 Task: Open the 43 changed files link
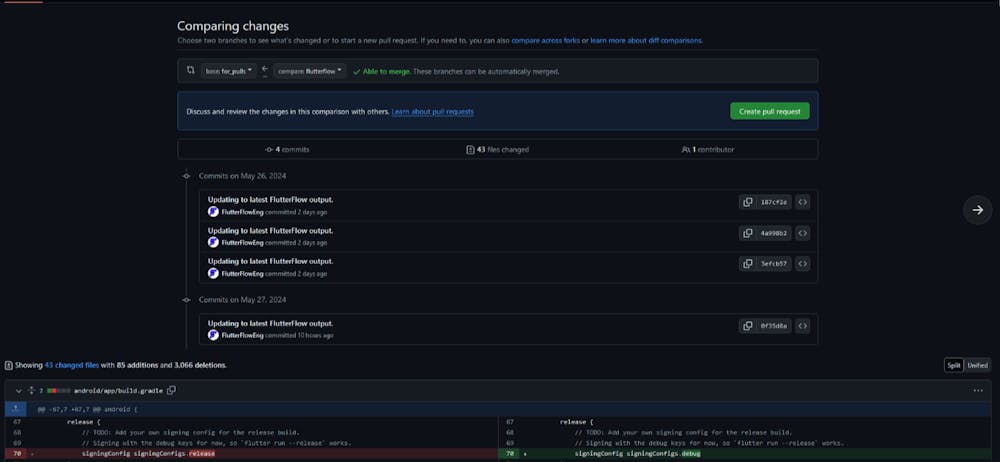pos(71,365)
